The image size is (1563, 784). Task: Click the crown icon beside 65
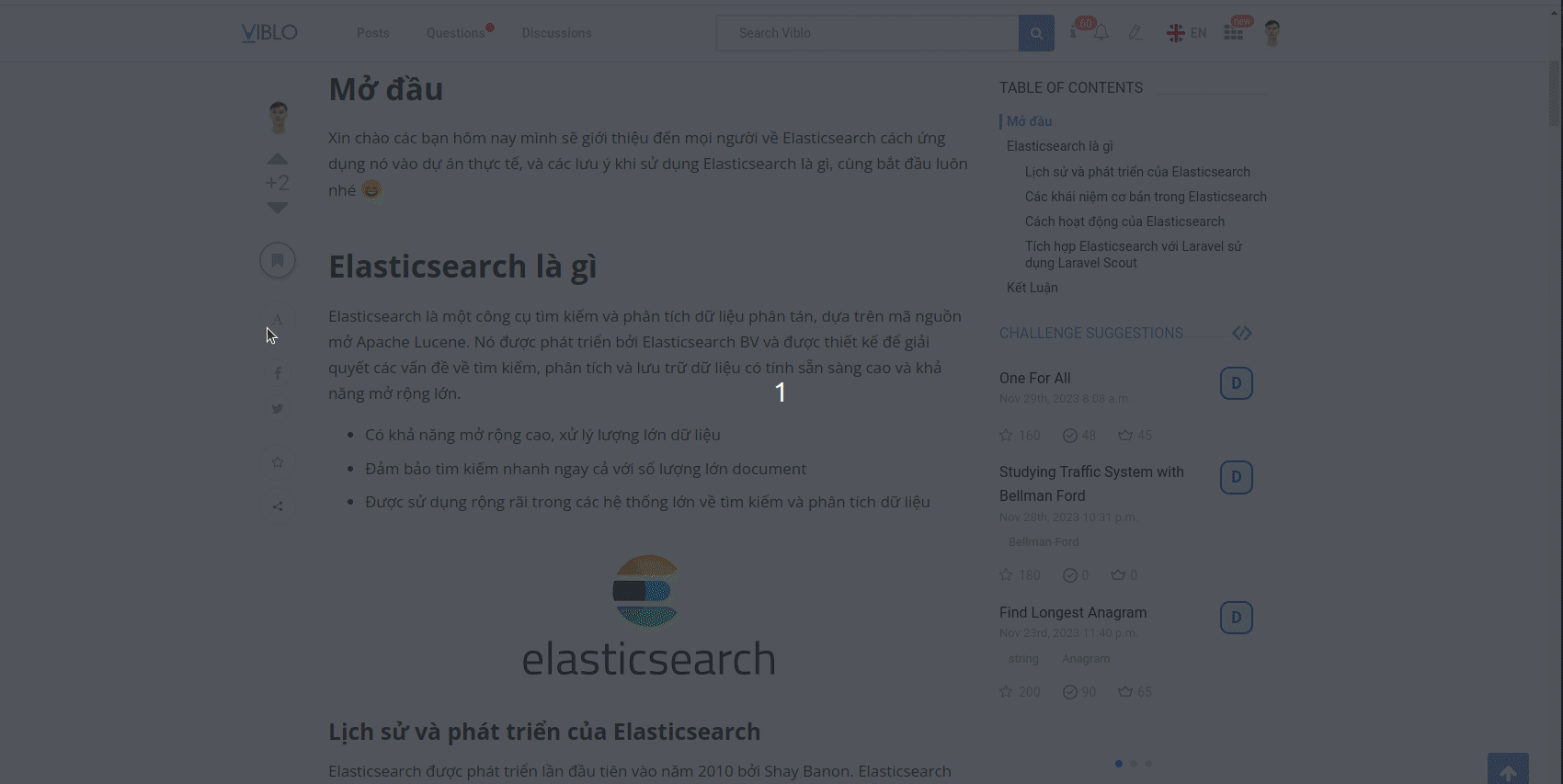coord(1125,691)
